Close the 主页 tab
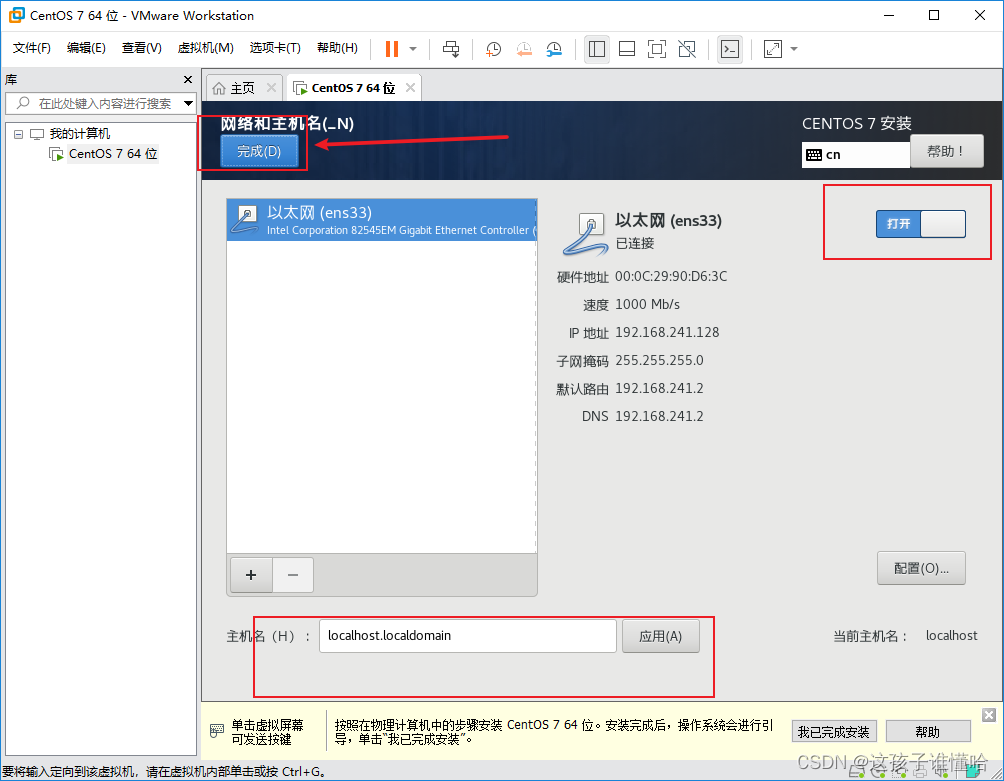The image size is (1004, 781). coord(271,88)
